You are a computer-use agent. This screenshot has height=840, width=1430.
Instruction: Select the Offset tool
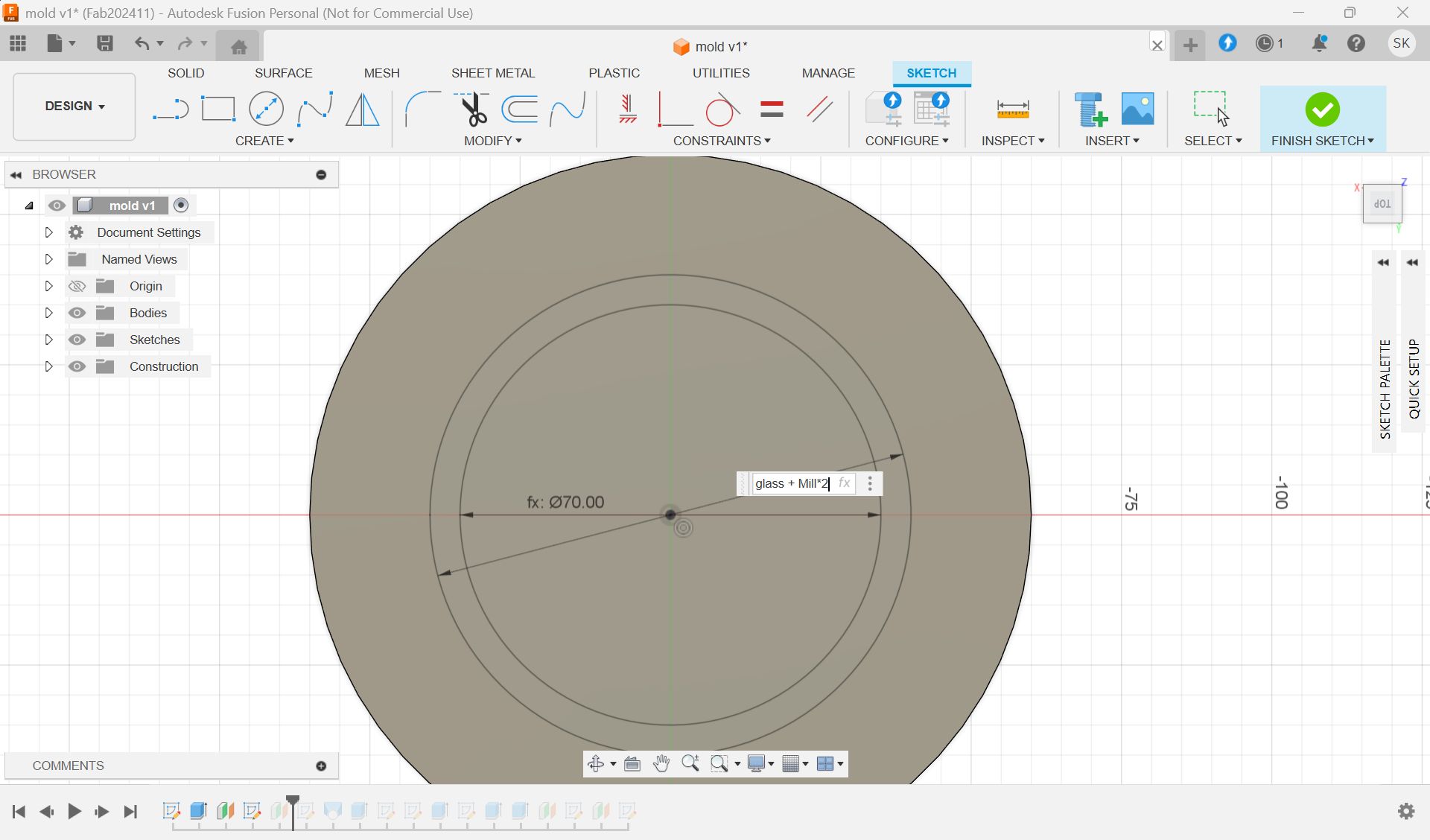tap(520, 109)
